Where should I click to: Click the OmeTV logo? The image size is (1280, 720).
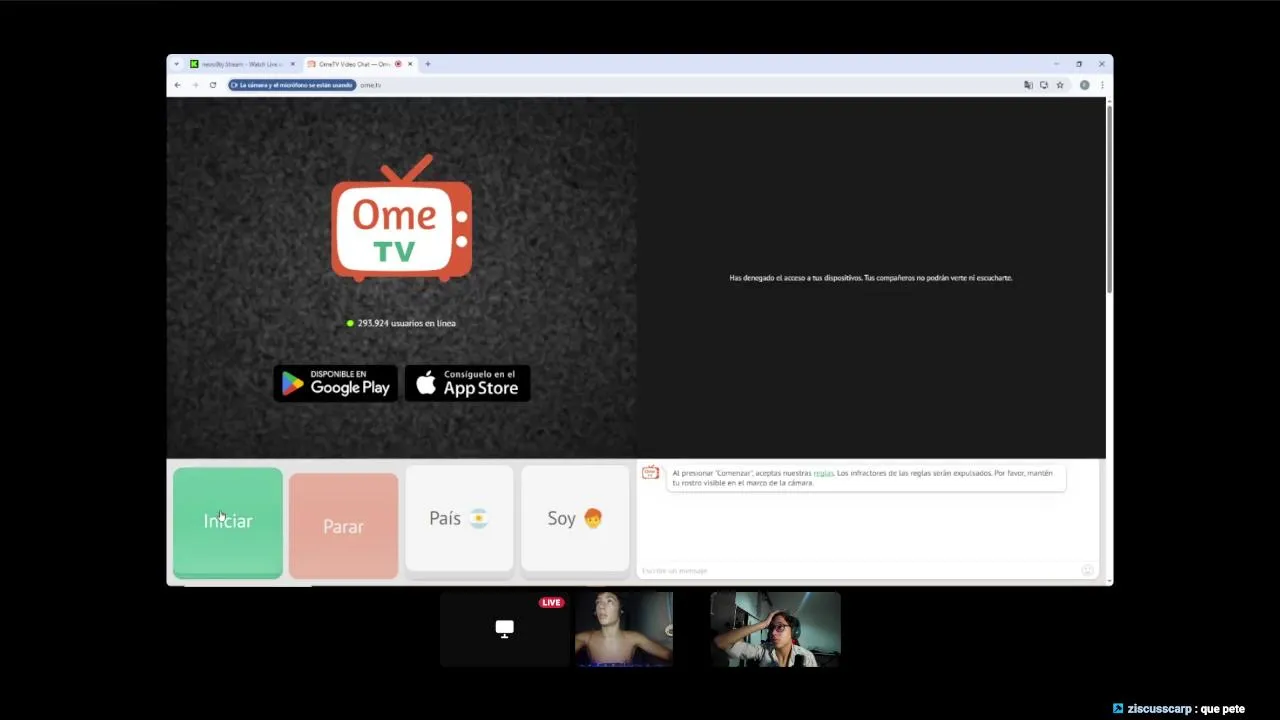pyautogui.click(x=401, y=218)
